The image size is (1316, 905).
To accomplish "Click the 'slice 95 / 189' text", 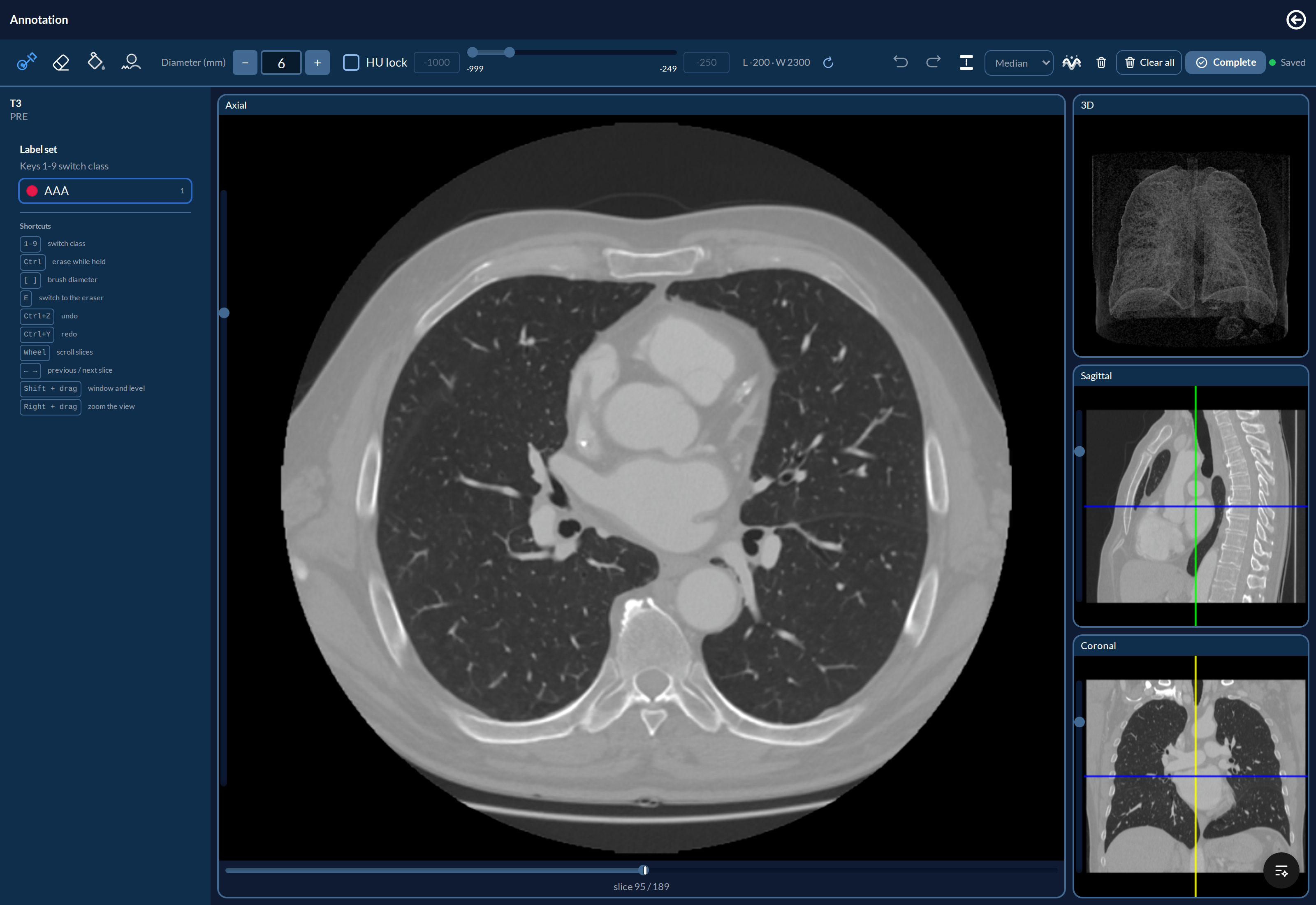I will [x=641, y=886].
